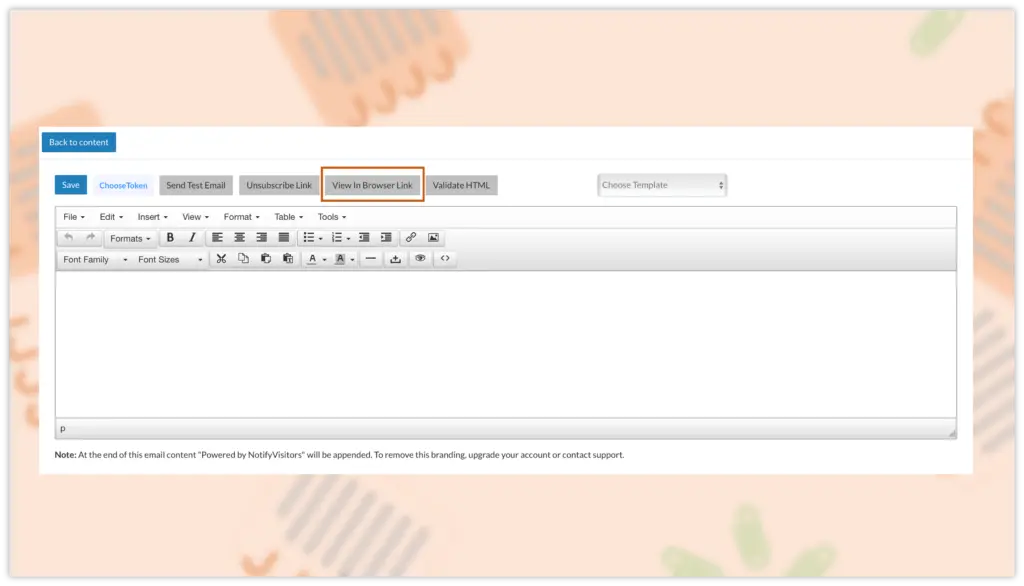Insert a horizontal line
This screenshot has width=1024, height=586.
(371, 259)
